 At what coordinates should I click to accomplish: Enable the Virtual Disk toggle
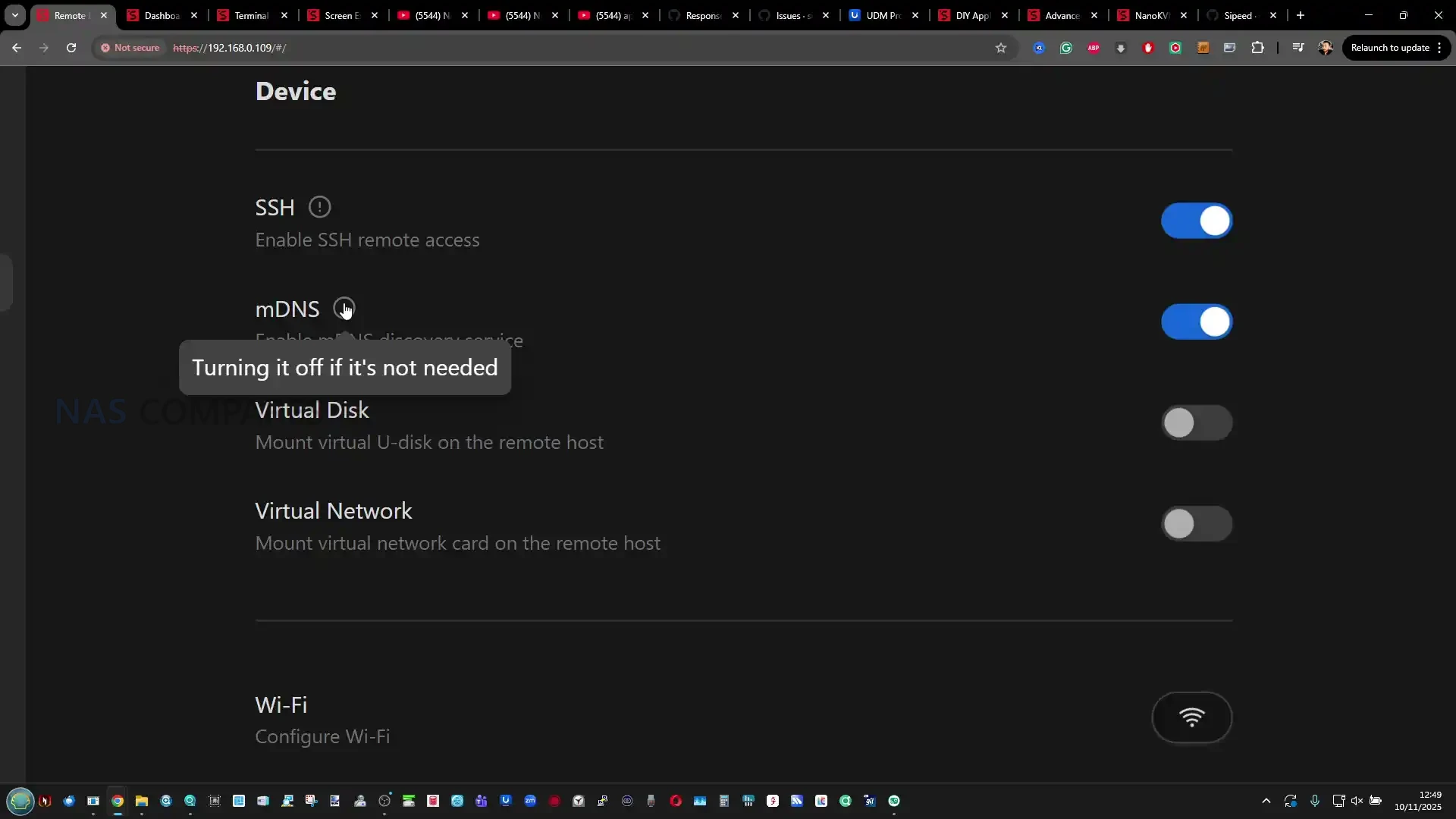tap(1196, 423)
